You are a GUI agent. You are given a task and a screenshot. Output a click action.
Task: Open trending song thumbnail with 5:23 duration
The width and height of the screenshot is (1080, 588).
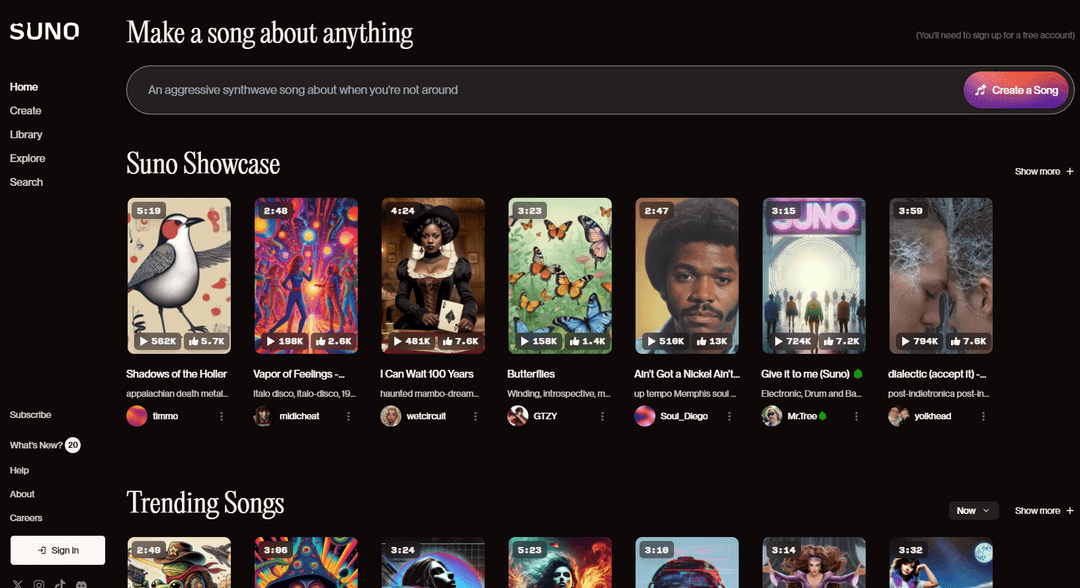tap(560, 563)
